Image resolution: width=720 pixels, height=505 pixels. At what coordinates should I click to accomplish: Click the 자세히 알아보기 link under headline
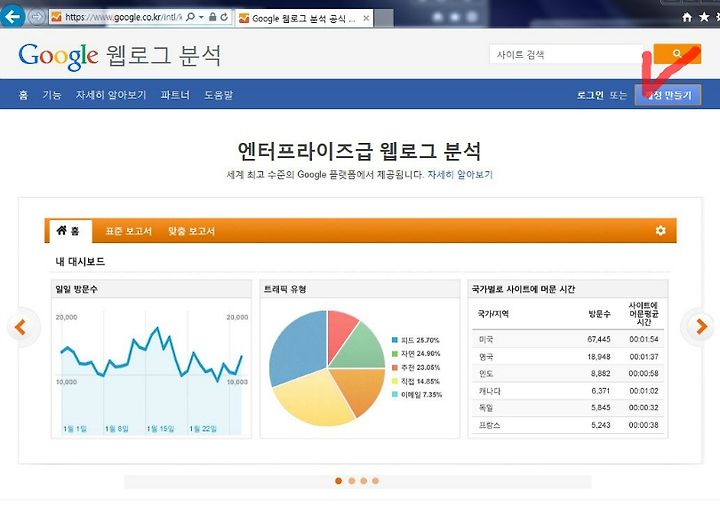pyautogui.click(x=460, y=174)
